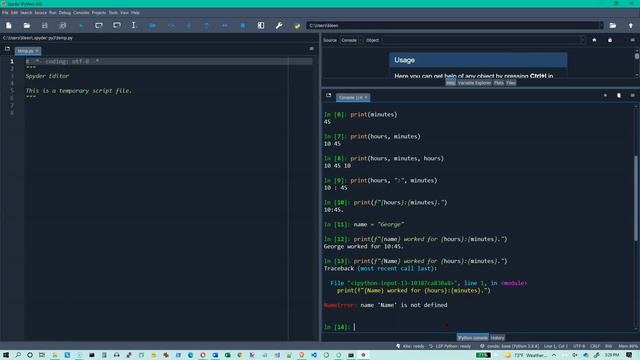Remove all variables console icon
Screen dimensions: 640x360
(619, 96)
